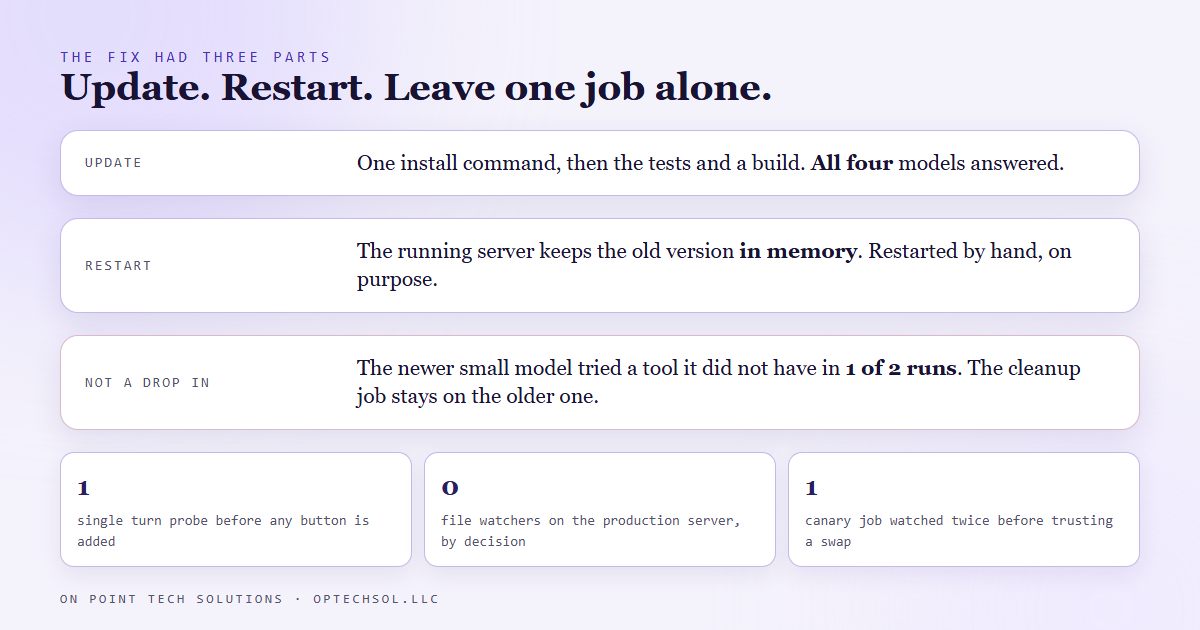Click 'ON POINT TECH SOLUTIONS' footer text

172,599
